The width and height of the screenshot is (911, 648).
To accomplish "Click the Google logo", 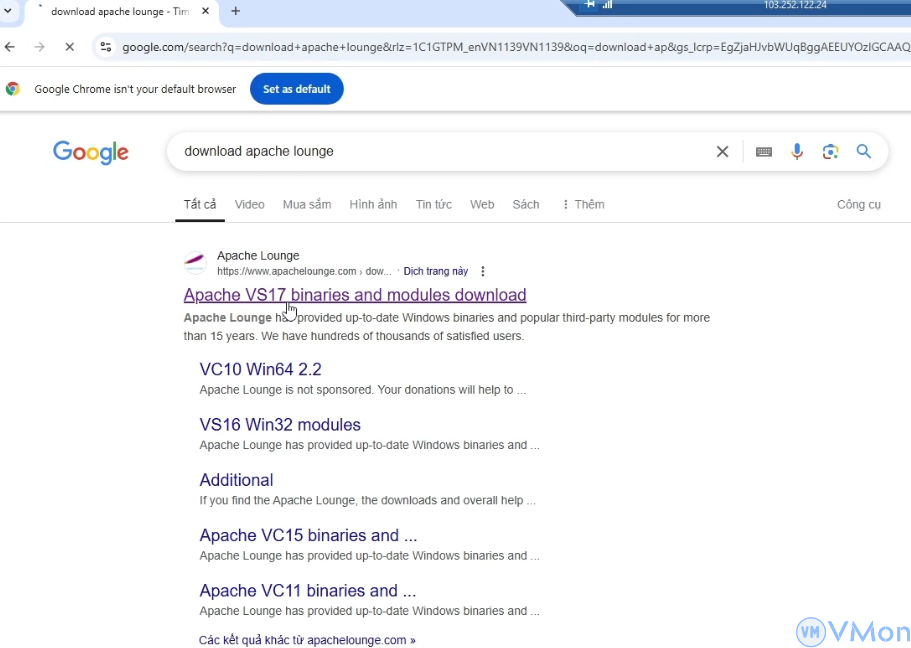I will coord(91,152).
